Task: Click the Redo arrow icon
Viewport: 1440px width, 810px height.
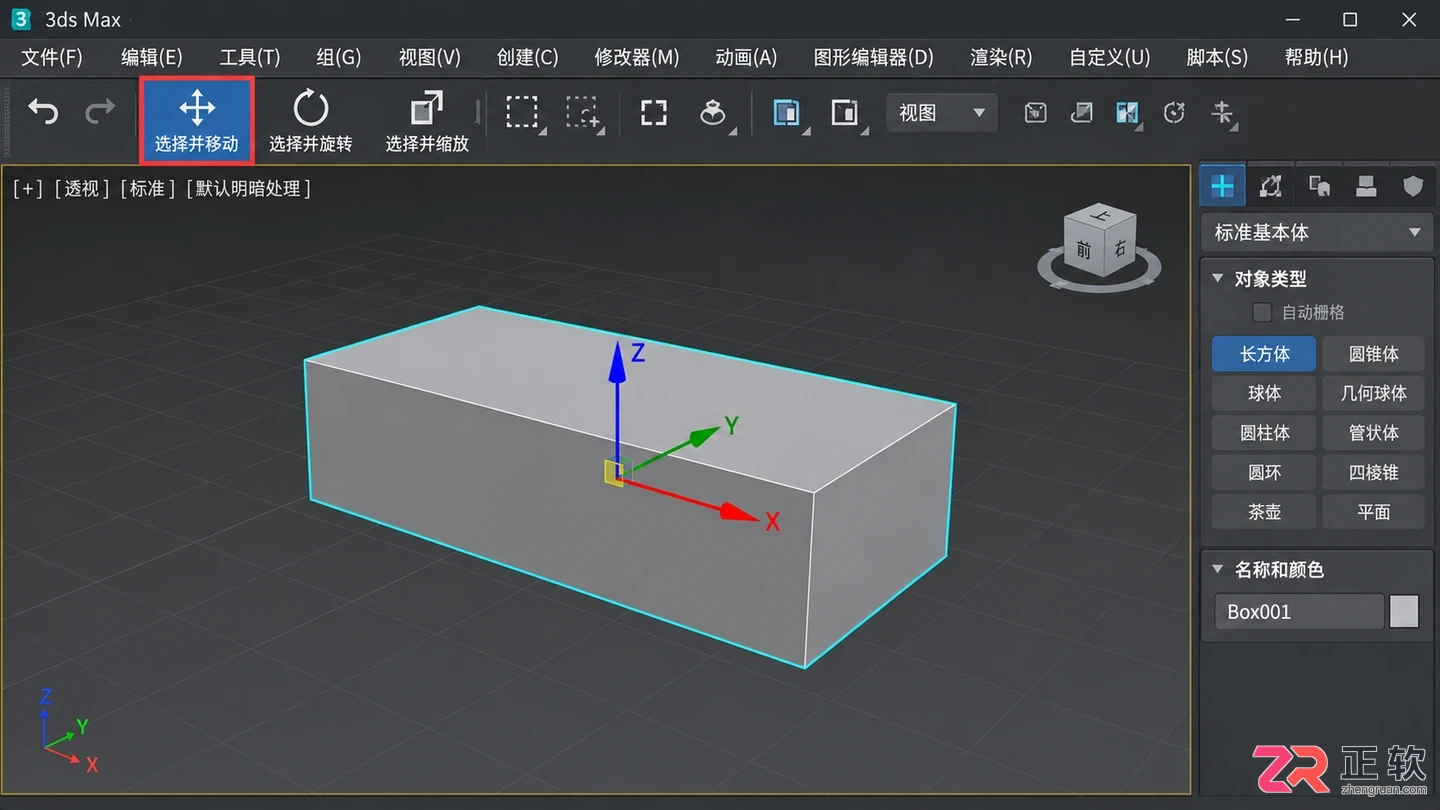Action: [x=100, y=110]
